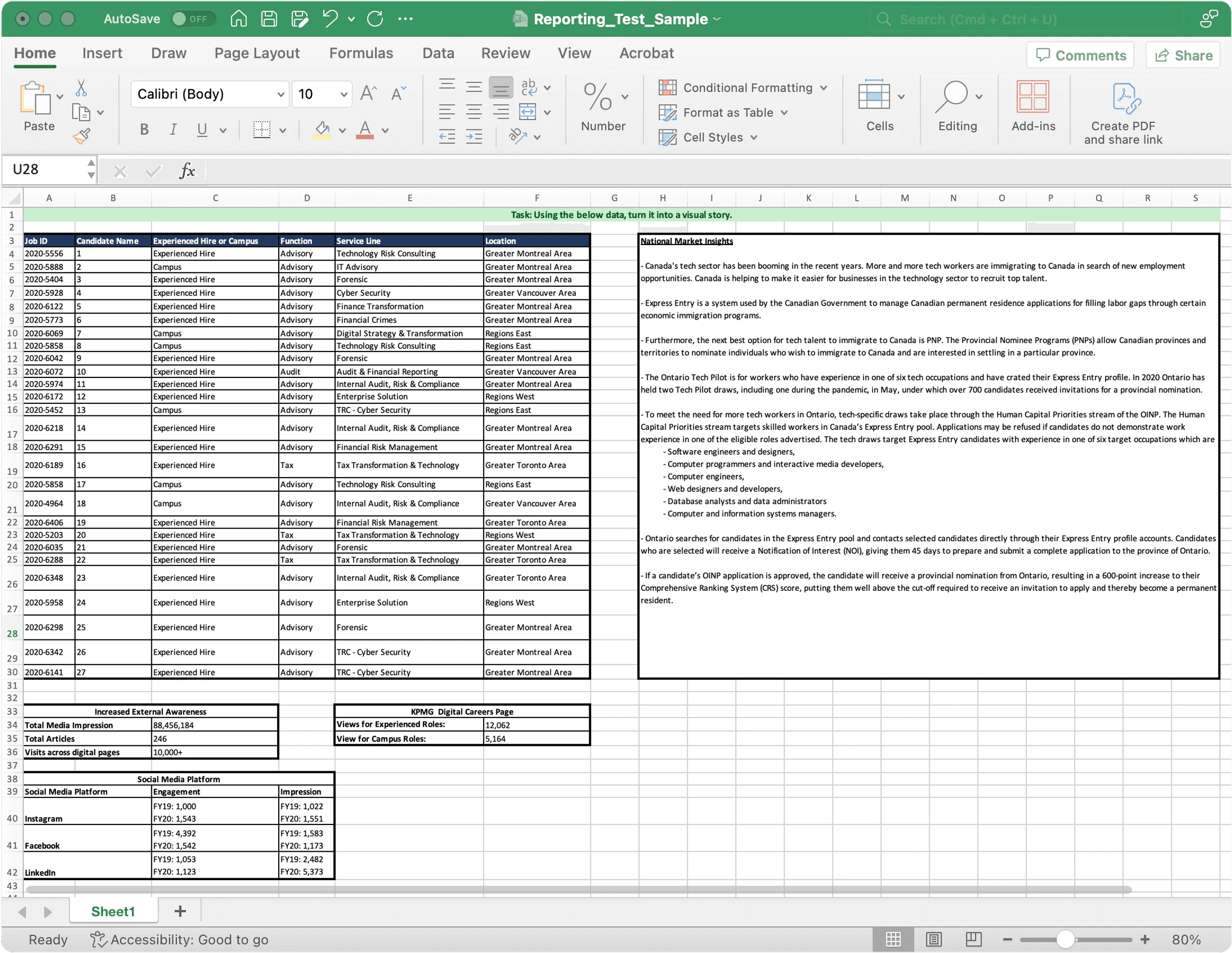Zoom in with the plus button
The height and width of the screenshot is (953, 1232).
1145,939
